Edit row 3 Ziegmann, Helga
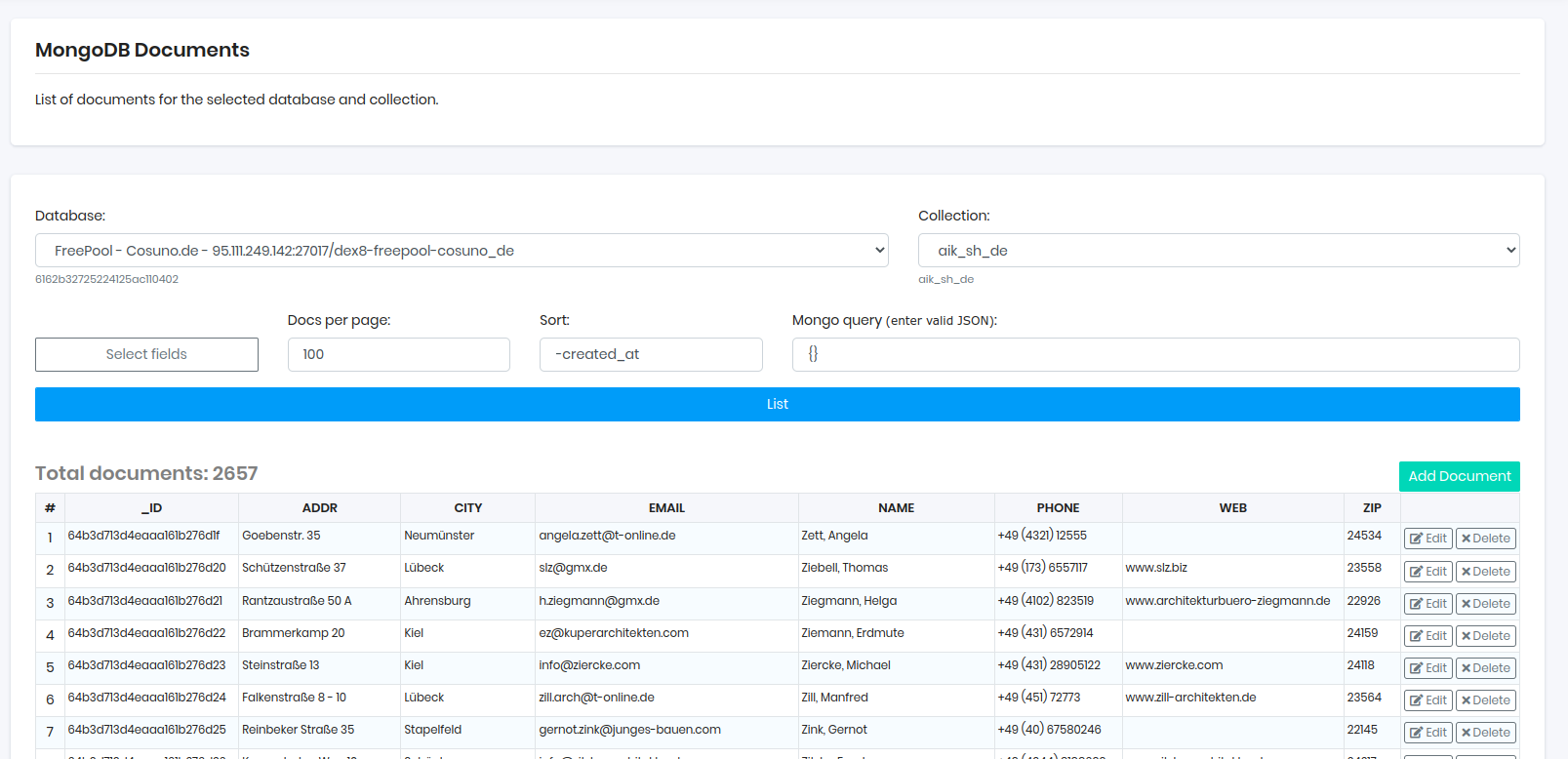The image size is (1568, 759). pyautogui.click(x=1428, y=604)
